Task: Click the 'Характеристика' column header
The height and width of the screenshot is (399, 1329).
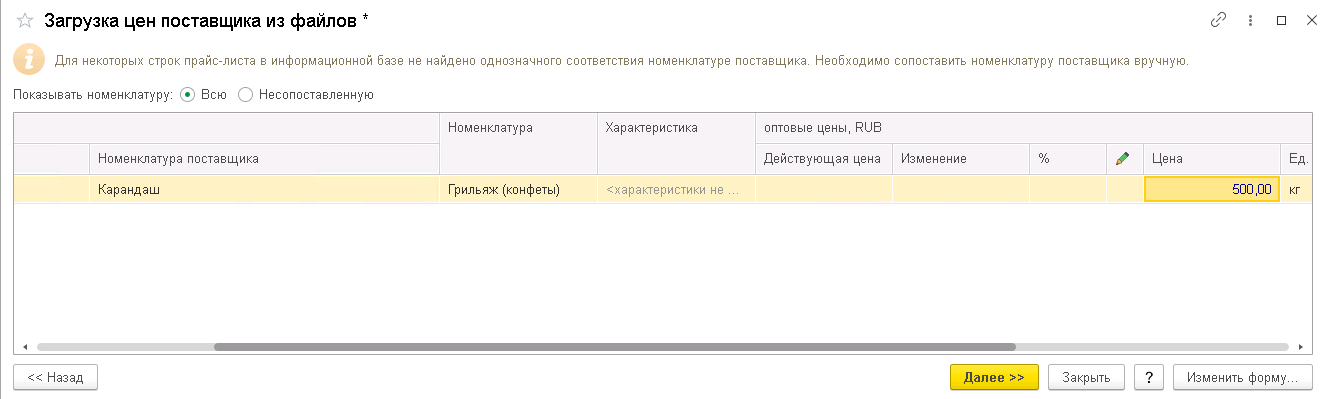Action: [x=676, y=143]
